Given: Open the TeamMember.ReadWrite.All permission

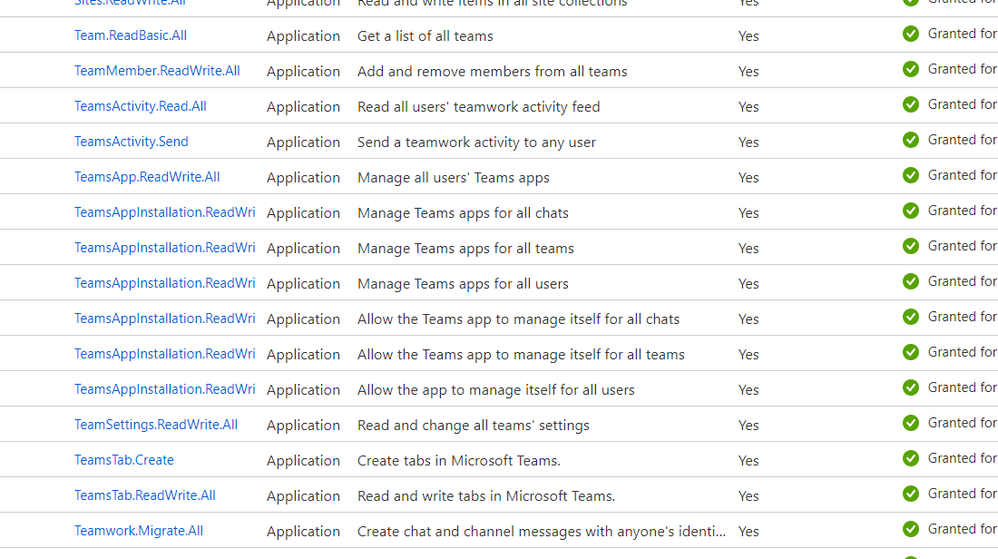Looking at the screenshot, I should [x=157, y=71].
